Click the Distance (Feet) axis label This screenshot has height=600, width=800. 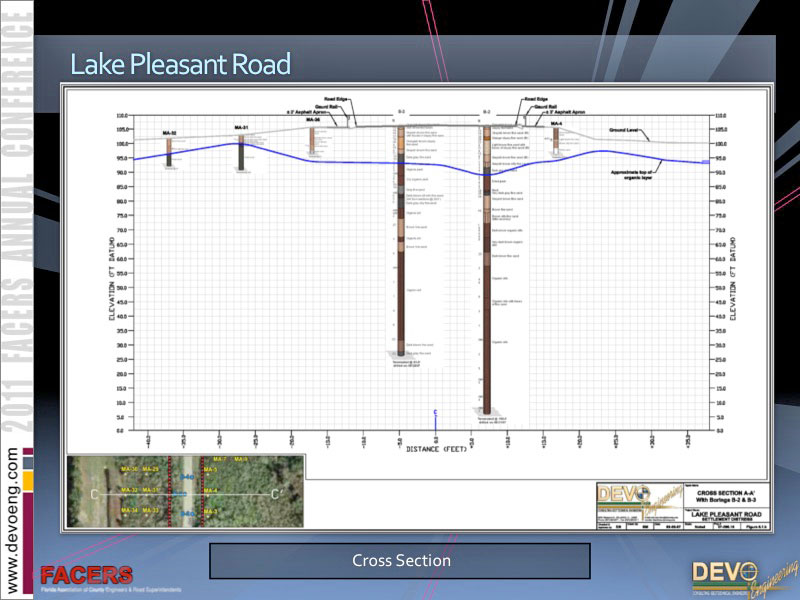pos(436,449)
